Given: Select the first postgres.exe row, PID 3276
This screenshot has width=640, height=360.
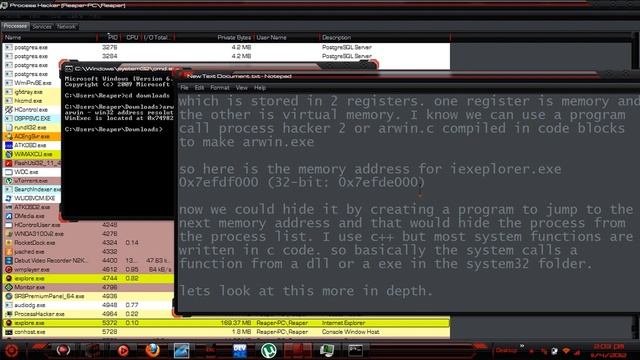Looking at the screenshot, I should click(227, 47).
